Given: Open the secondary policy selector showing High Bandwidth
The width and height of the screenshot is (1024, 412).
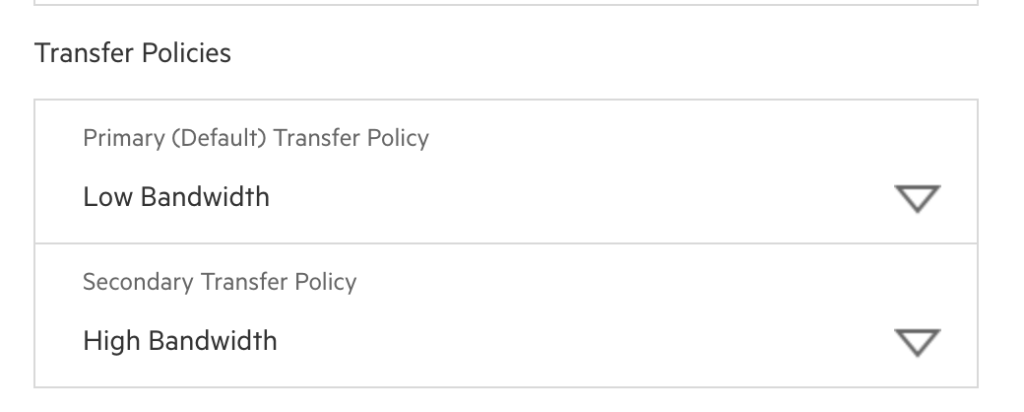Looking at the screenshot, I should pos(506,341).
